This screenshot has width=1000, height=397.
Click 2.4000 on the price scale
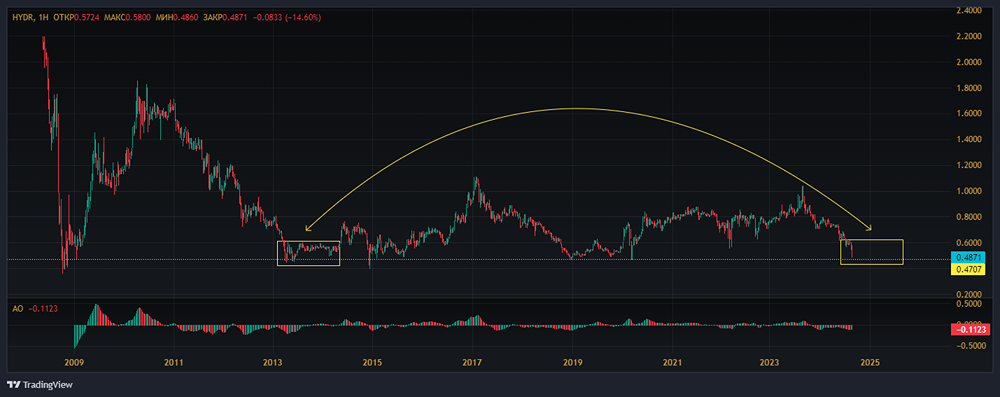[969, 11]
